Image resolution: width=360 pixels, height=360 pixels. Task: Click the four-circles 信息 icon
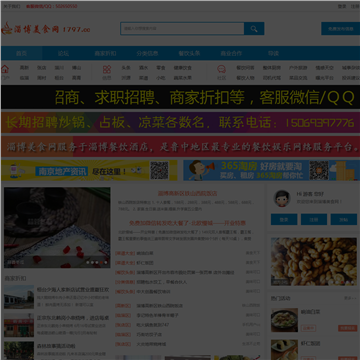pos(107,69)
